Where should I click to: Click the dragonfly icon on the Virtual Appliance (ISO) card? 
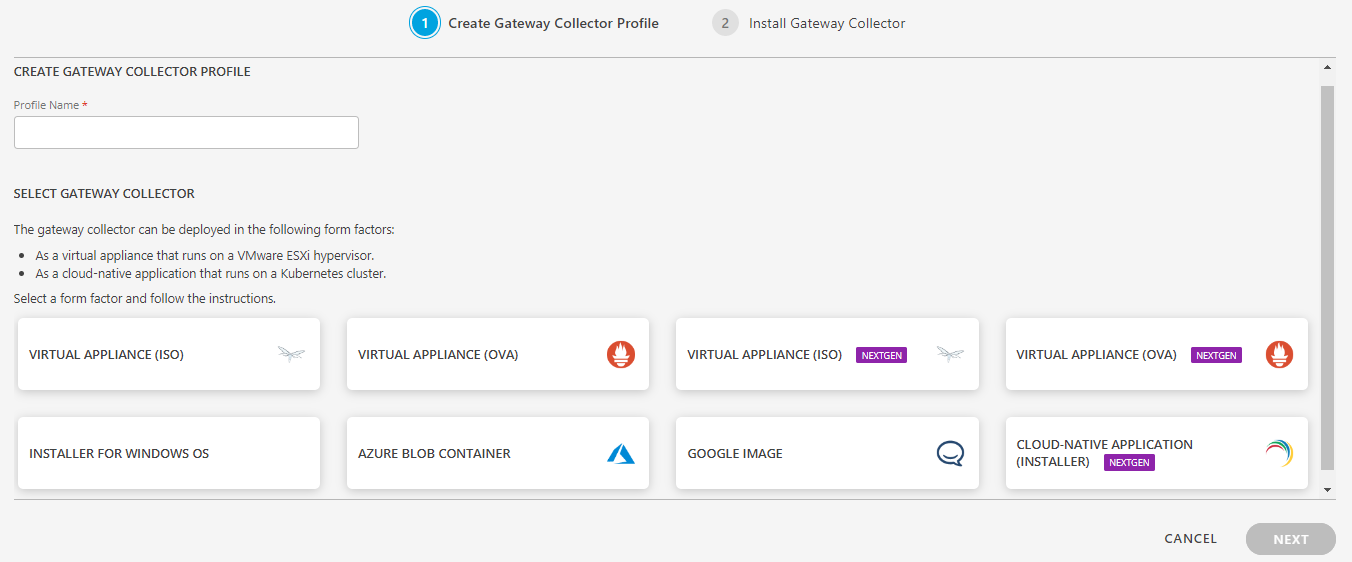click(x=291, y=354)
